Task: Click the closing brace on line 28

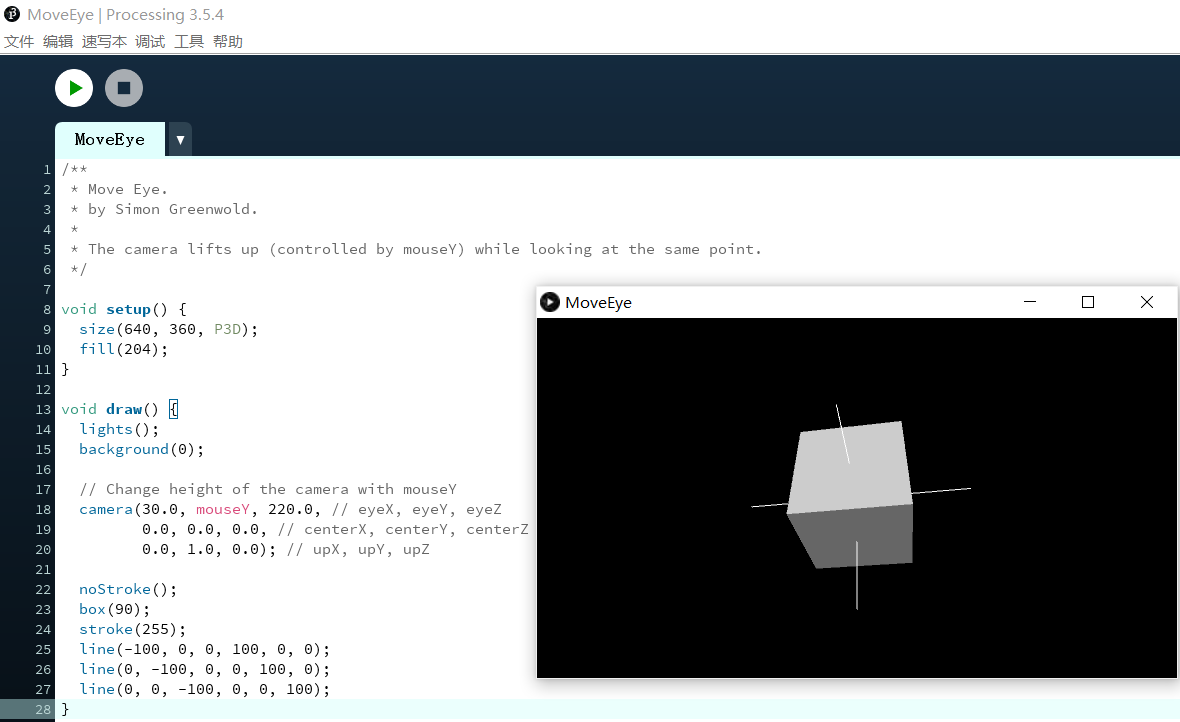Action: (x=65, y=709)
